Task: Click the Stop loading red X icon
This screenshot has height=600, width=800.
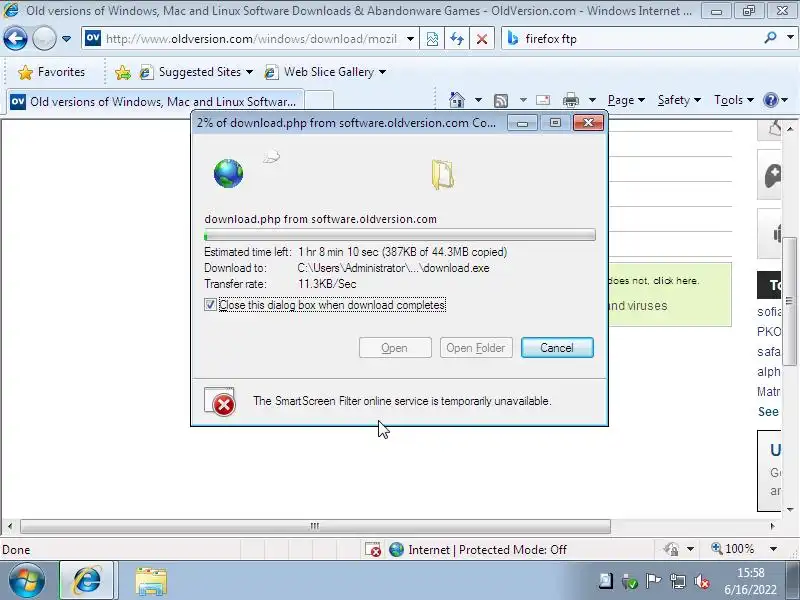Action: (x=481, y=39)
